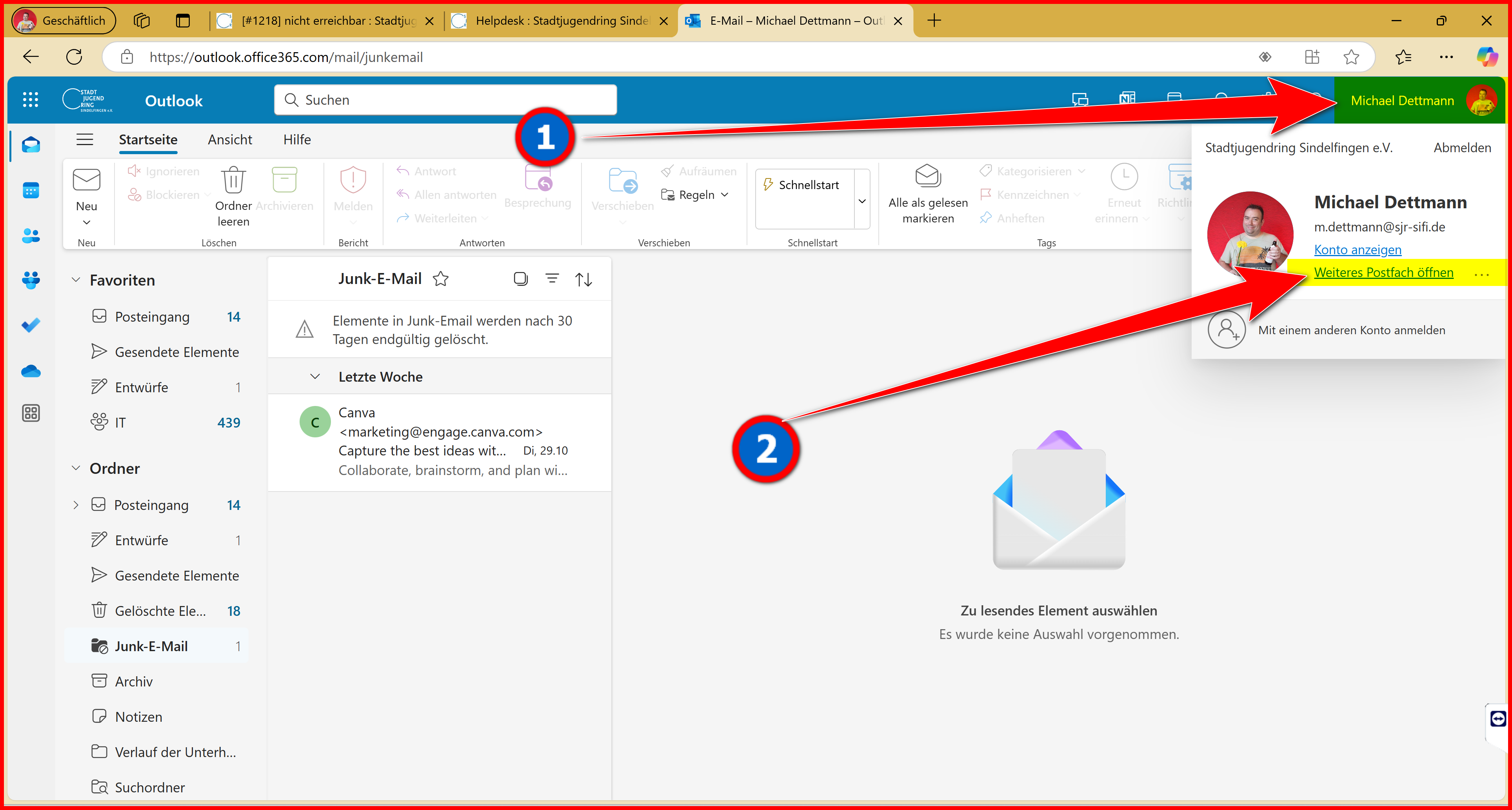Open the People contacts icon in sidebar

point(31,236)
